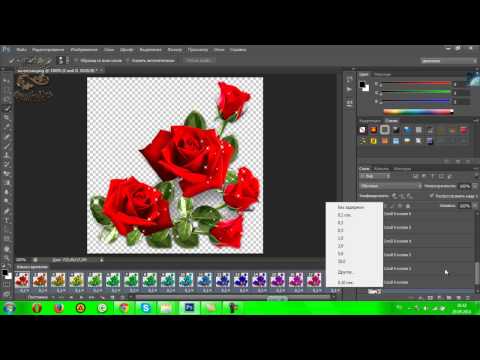Open the looping options 'Постоянно' dropdown
The height and width of the screenshot is (360, 480).
[x=39, y=297]
